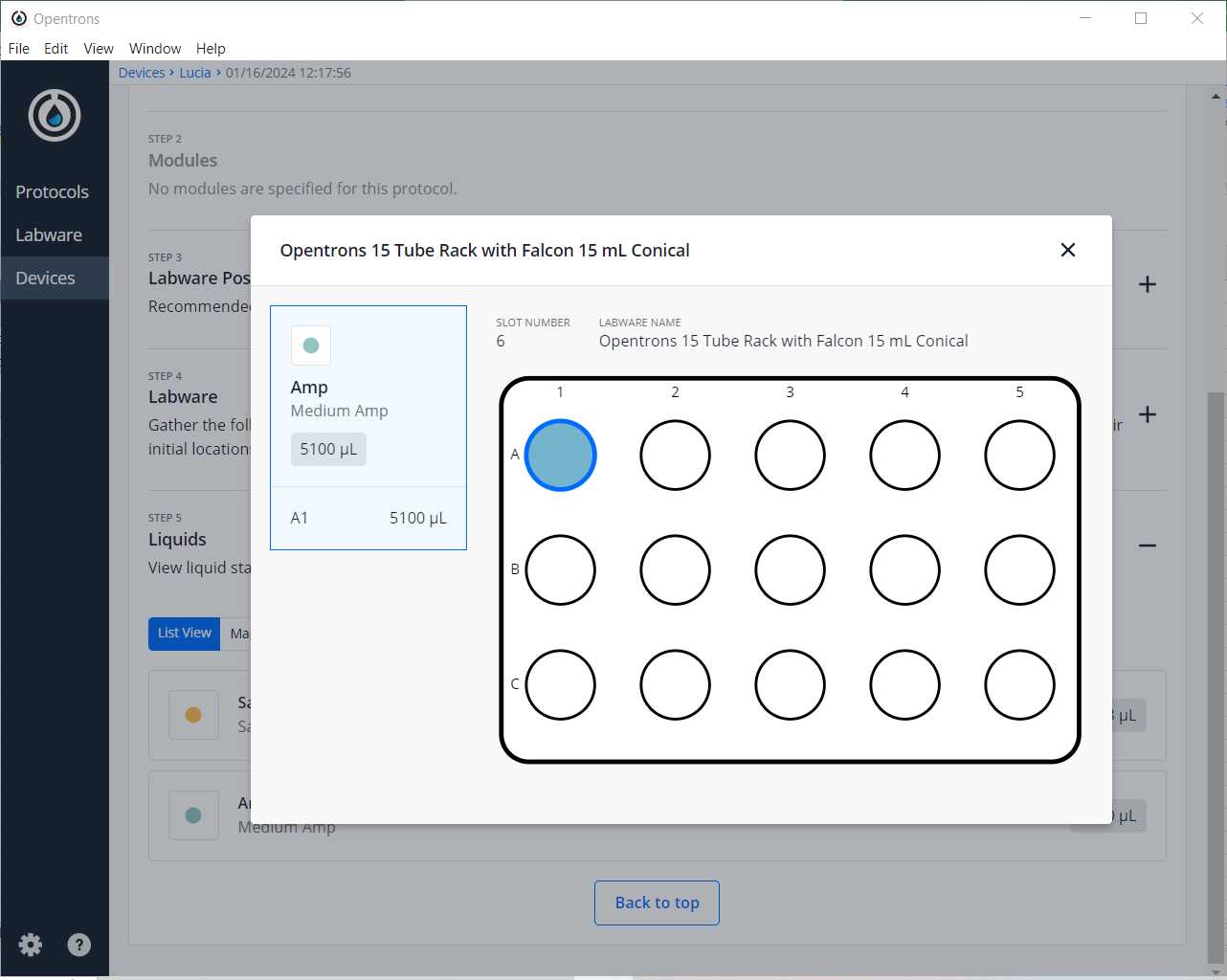Select well B5 in tube rack

point(1020,570)
